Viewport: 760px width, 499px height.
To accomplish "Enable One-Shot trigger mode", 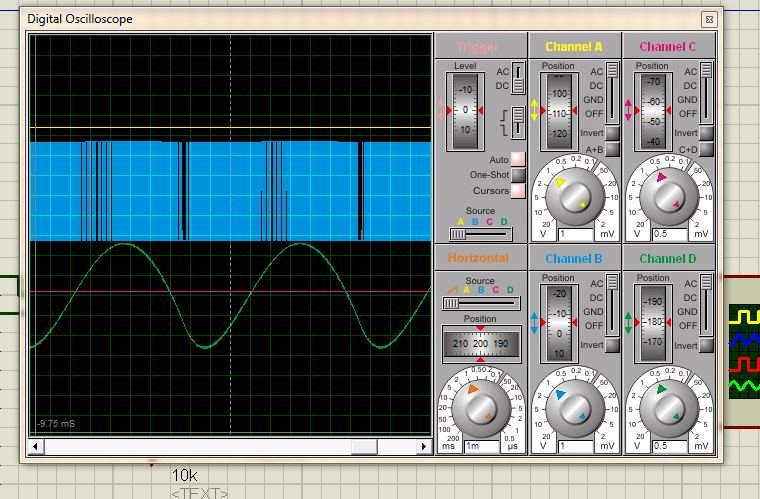I will pyautogui.click(x=518, y=175).
